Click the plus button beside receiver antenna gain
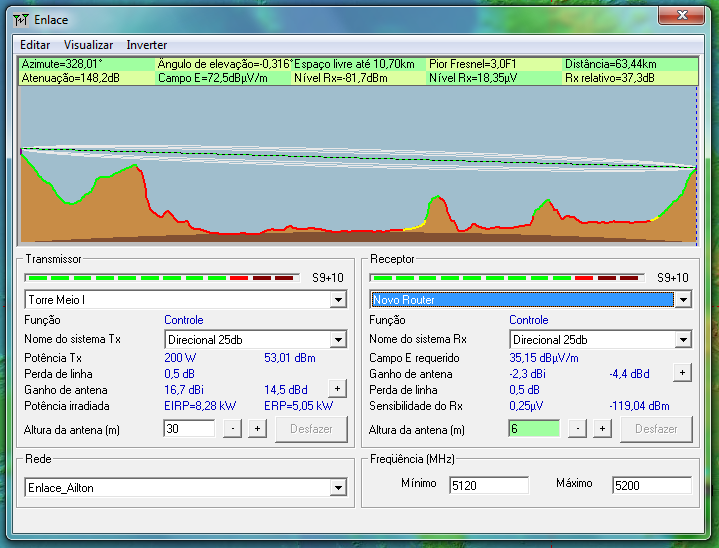This screenshot has width=719, height=548. point(682,373)
